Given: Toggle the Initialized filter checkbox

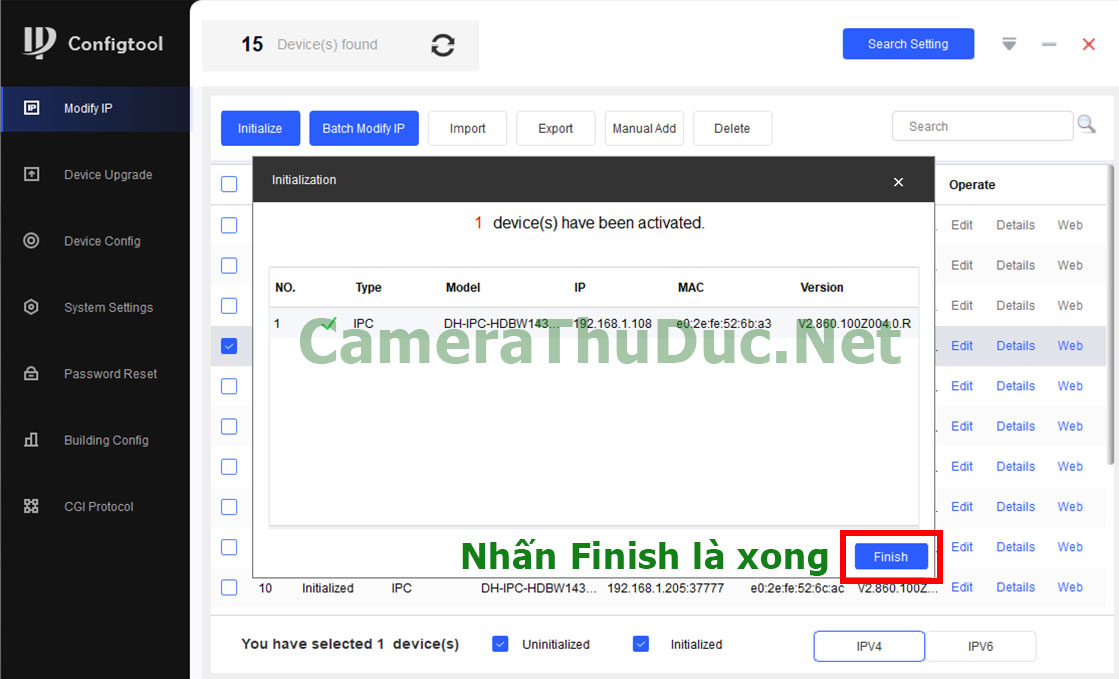Looking at the screenshot, I should [641, 644].
